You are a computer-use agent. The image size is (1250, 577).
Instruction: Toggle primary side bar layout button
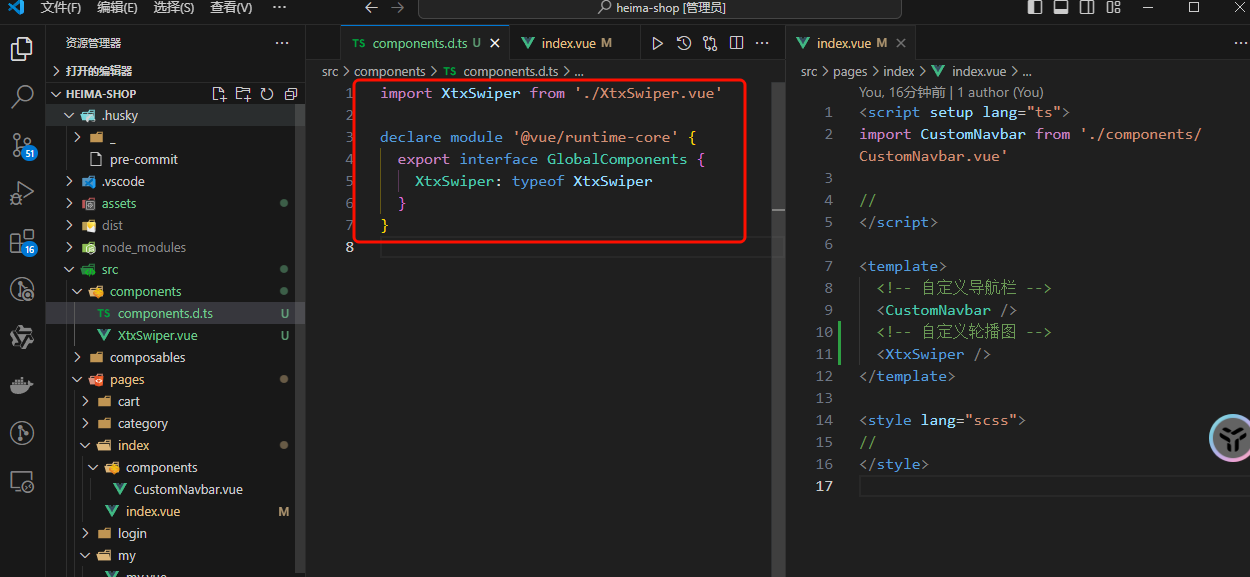click(1036, 8)
